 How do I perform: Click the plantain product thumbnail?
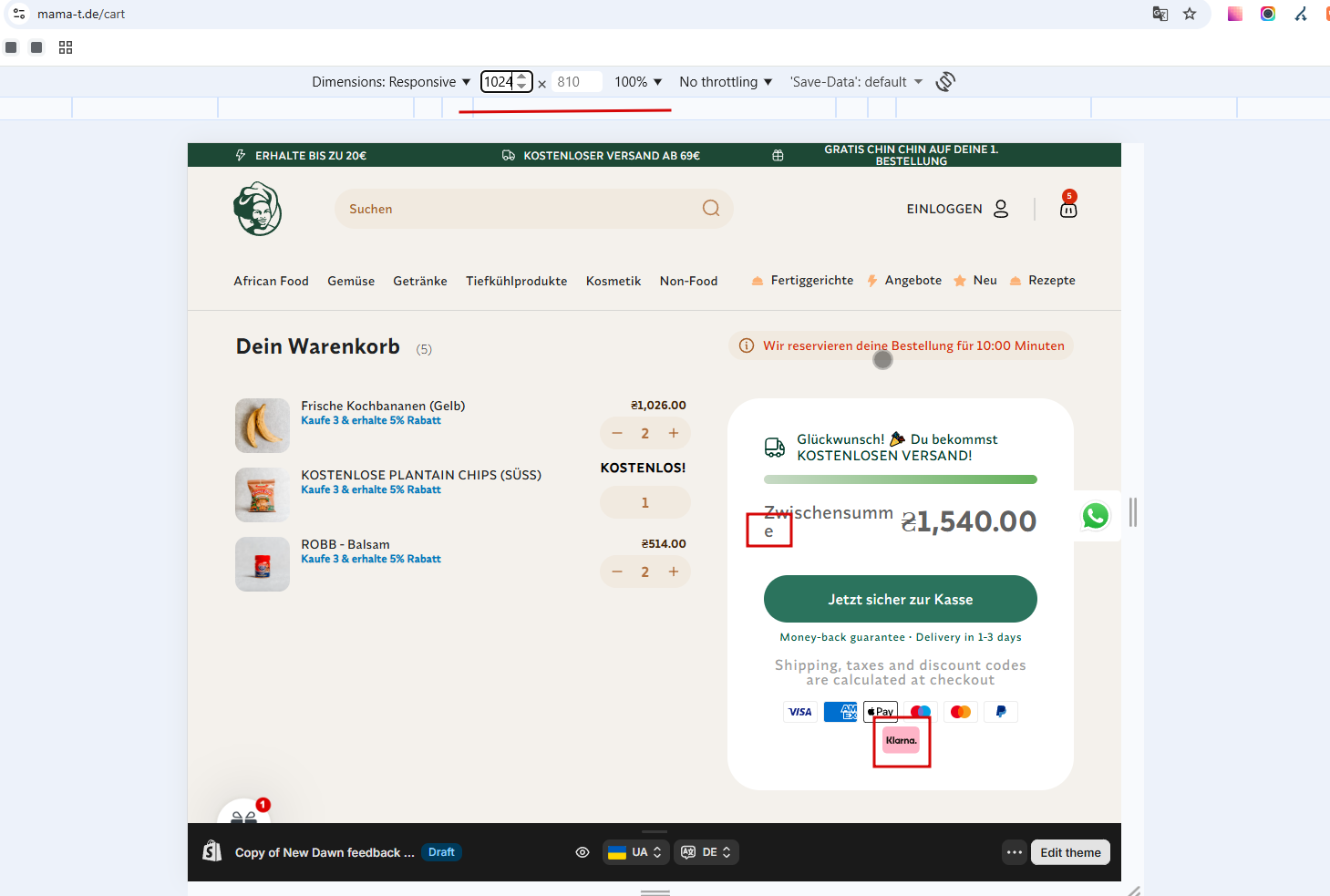point(263,426)
